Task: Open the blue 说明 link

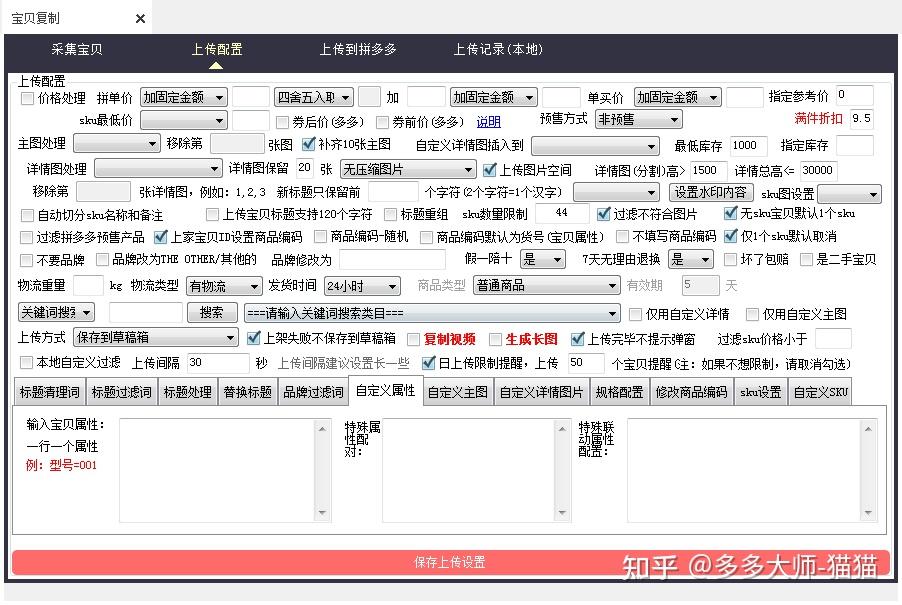Action: (x=488, y=122)
